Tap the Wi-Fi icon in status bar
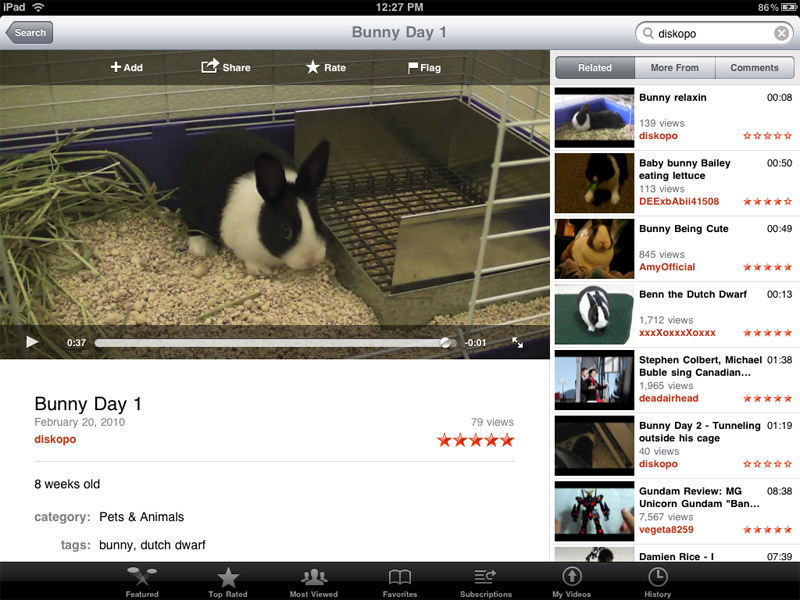 point(38,7)
